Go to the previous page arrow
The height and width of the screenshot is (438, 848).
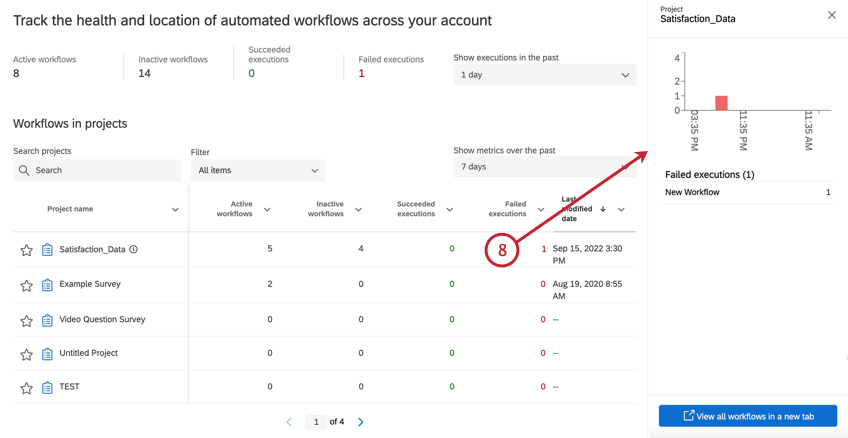click(x=289, y=422)
